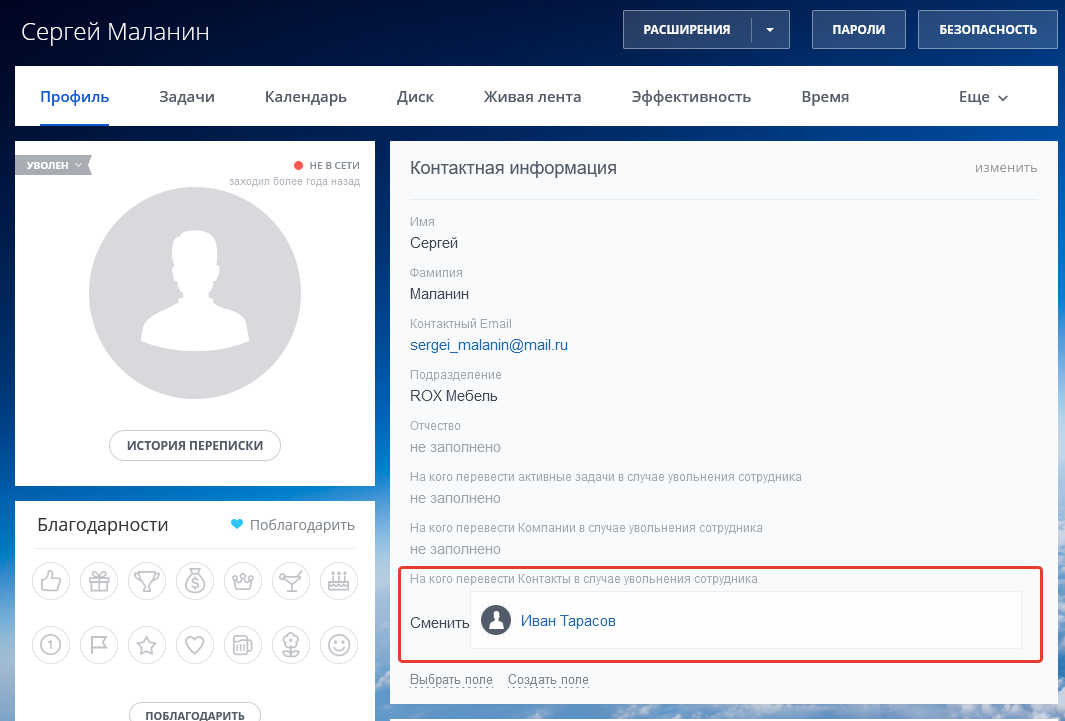Screen dimensions: 1065x721
Task: Open the Календарь tab
Action: point(305,97)
